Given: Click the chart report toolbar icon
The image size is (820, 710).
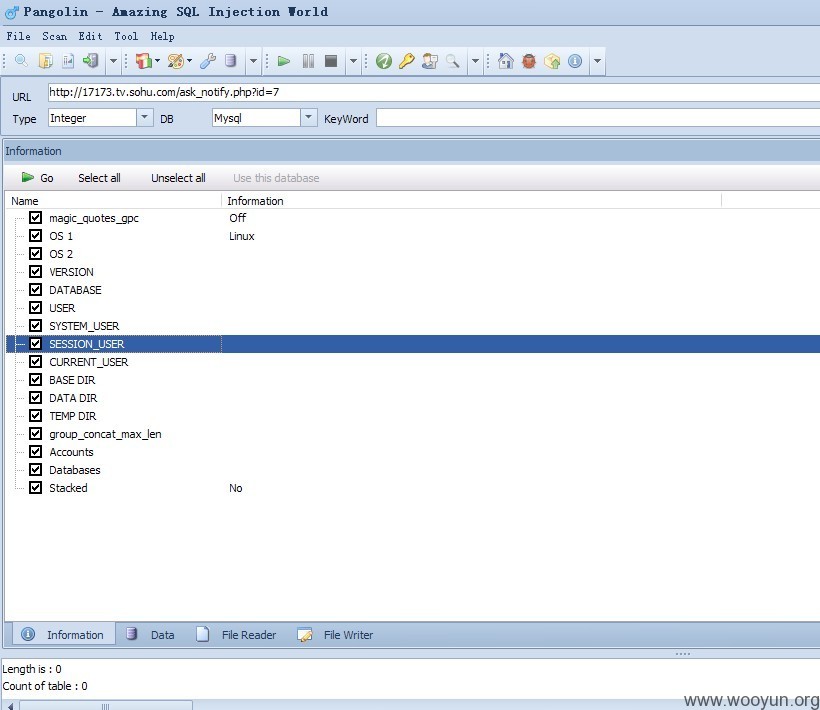Looking at the screenshot, I should (x=68, y=61).
